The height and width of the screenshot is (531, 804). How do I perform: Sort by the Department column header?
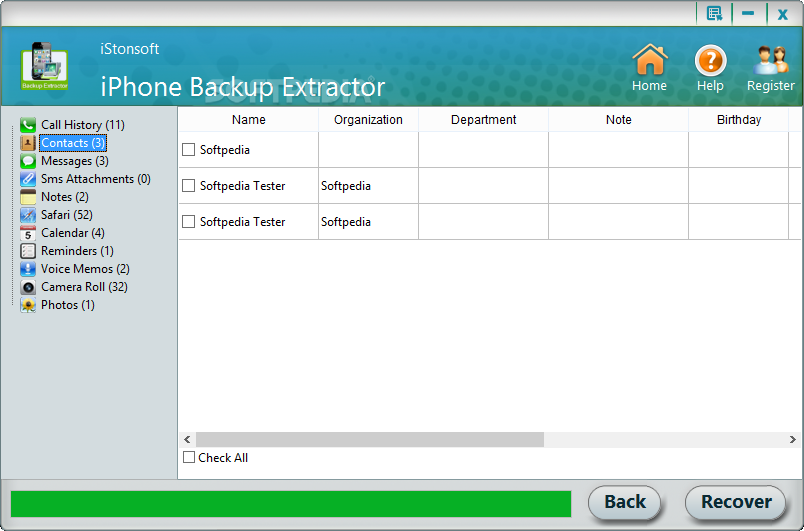click(x=484, y=119)
